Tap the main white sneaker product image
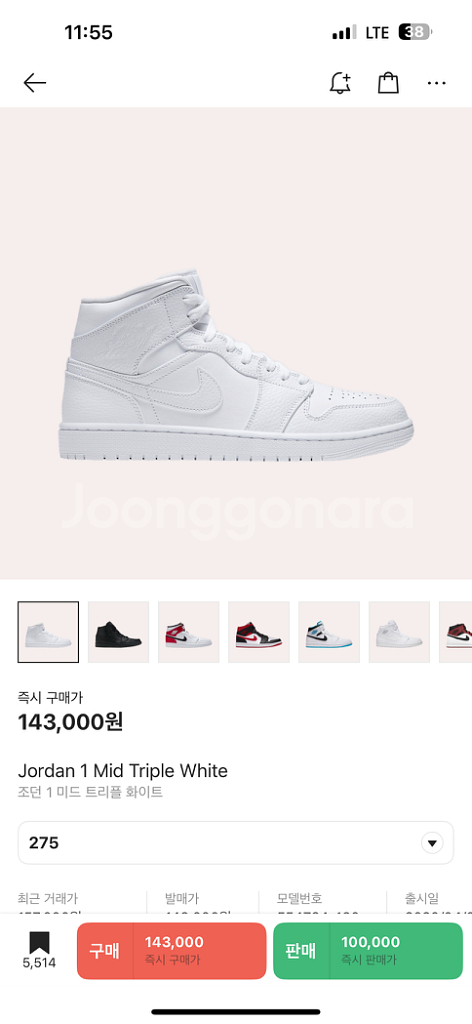 tap(236, 366)
